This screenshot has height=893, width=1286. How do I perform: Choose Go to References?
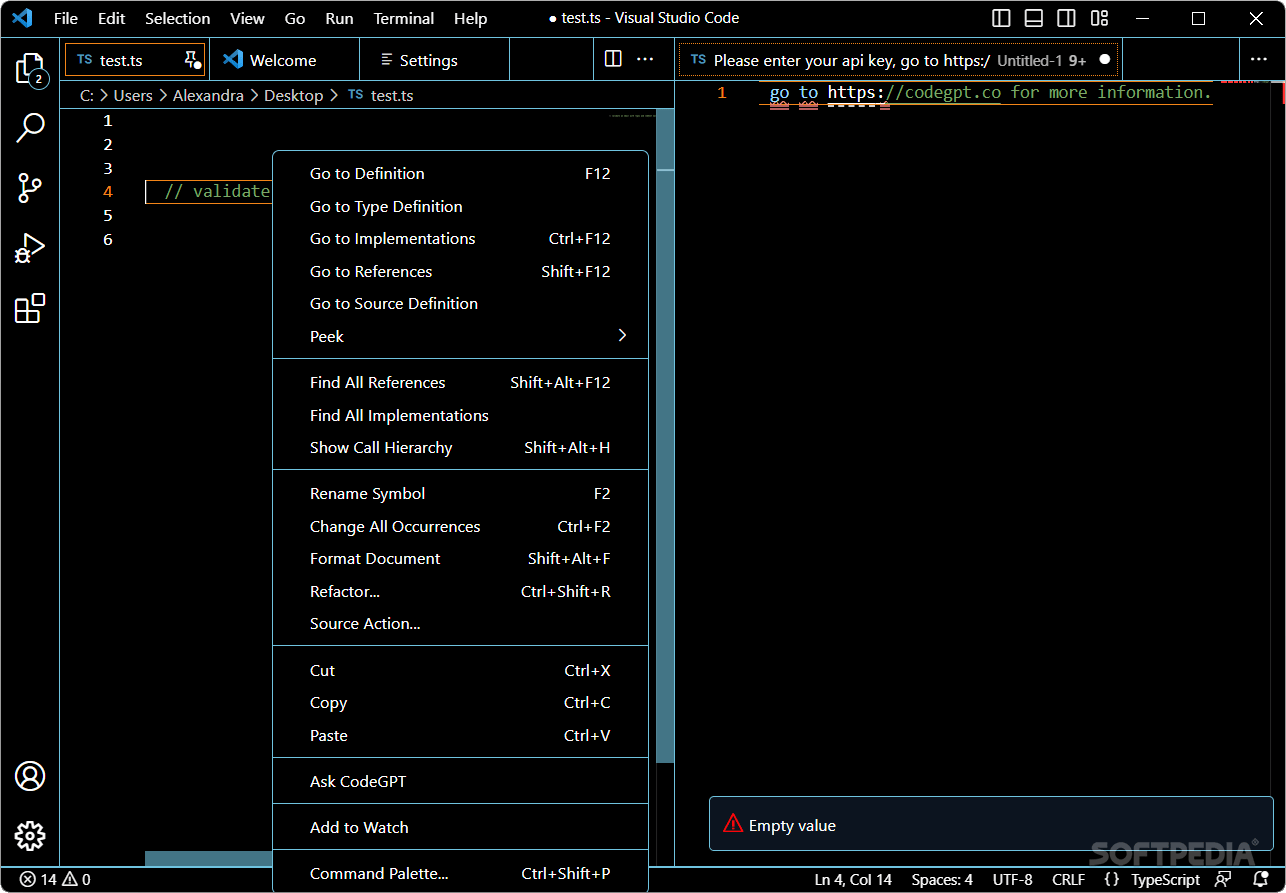[460, 271]
